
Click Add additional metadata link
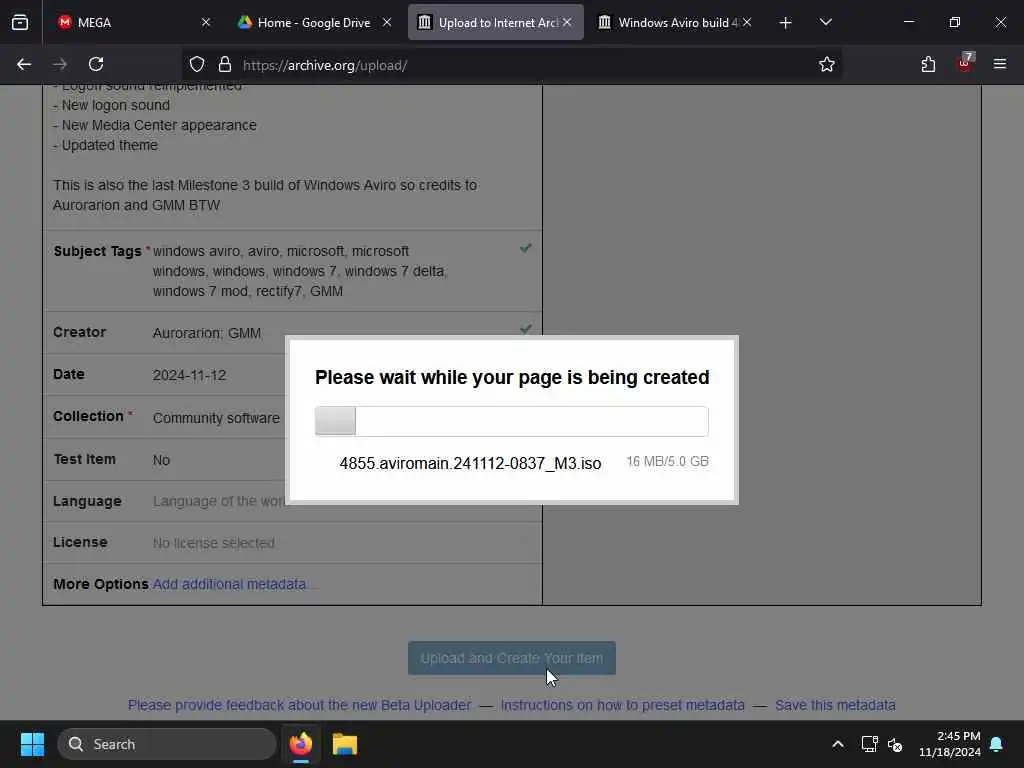229,584
